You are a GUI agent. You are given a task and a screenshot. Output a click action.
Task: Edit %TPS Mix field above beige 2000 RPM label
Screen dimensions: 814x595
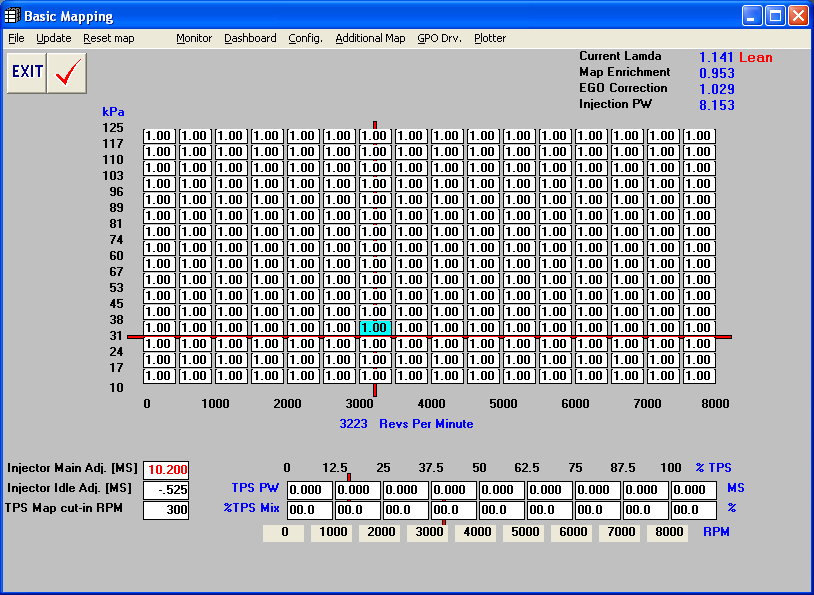406,510
